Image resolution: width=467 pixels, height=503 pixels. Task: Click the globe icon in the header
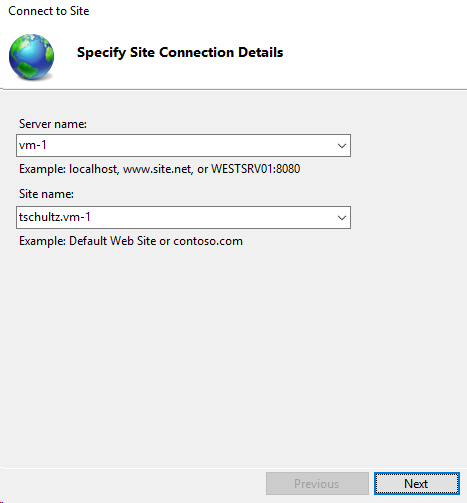(x=31, y=57)
